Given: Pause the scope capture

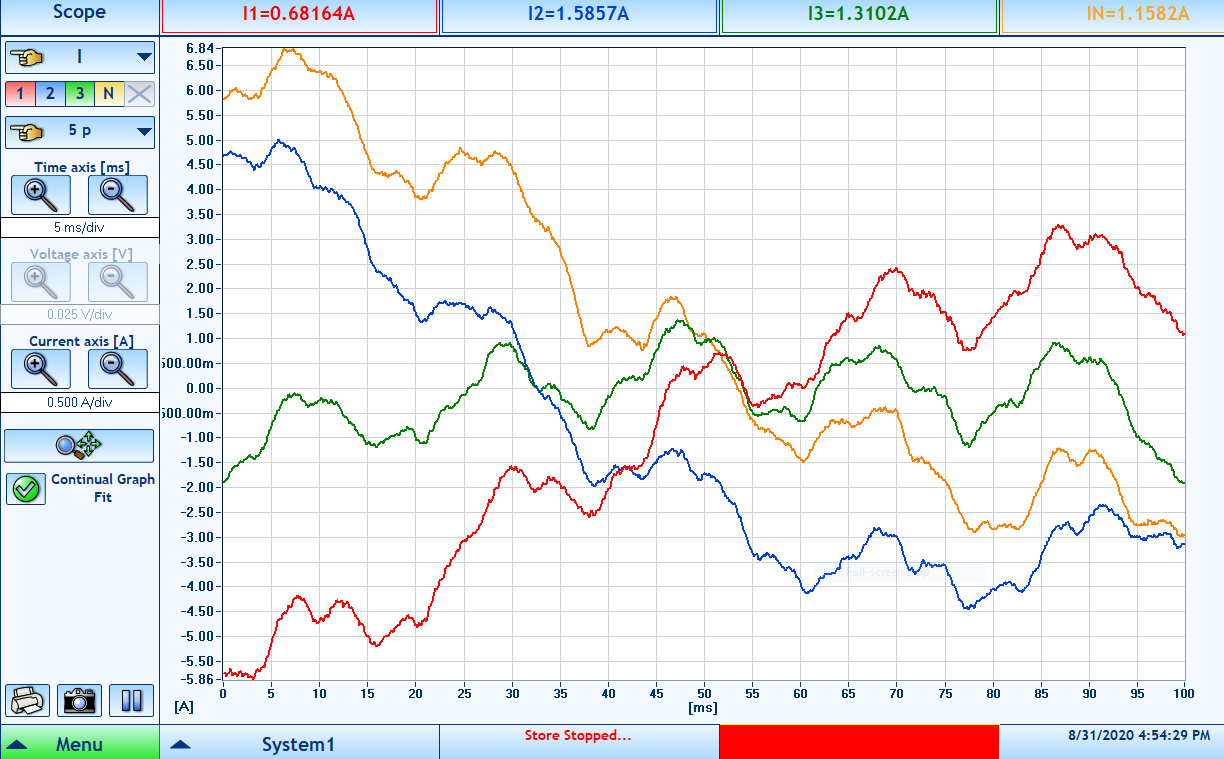Looking at the screenshot, I should (132, 700).
